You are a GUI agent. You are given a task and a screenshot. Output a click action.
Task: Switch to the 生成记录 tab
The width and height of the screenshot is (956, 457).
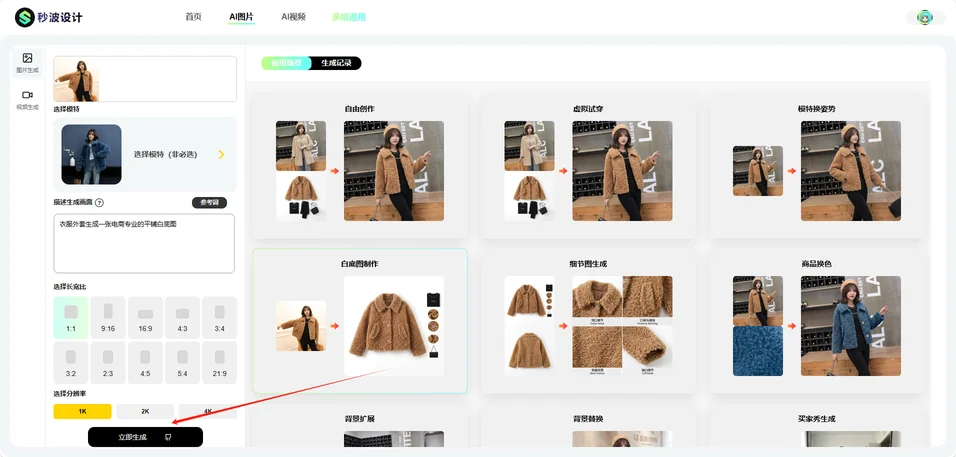337,63
